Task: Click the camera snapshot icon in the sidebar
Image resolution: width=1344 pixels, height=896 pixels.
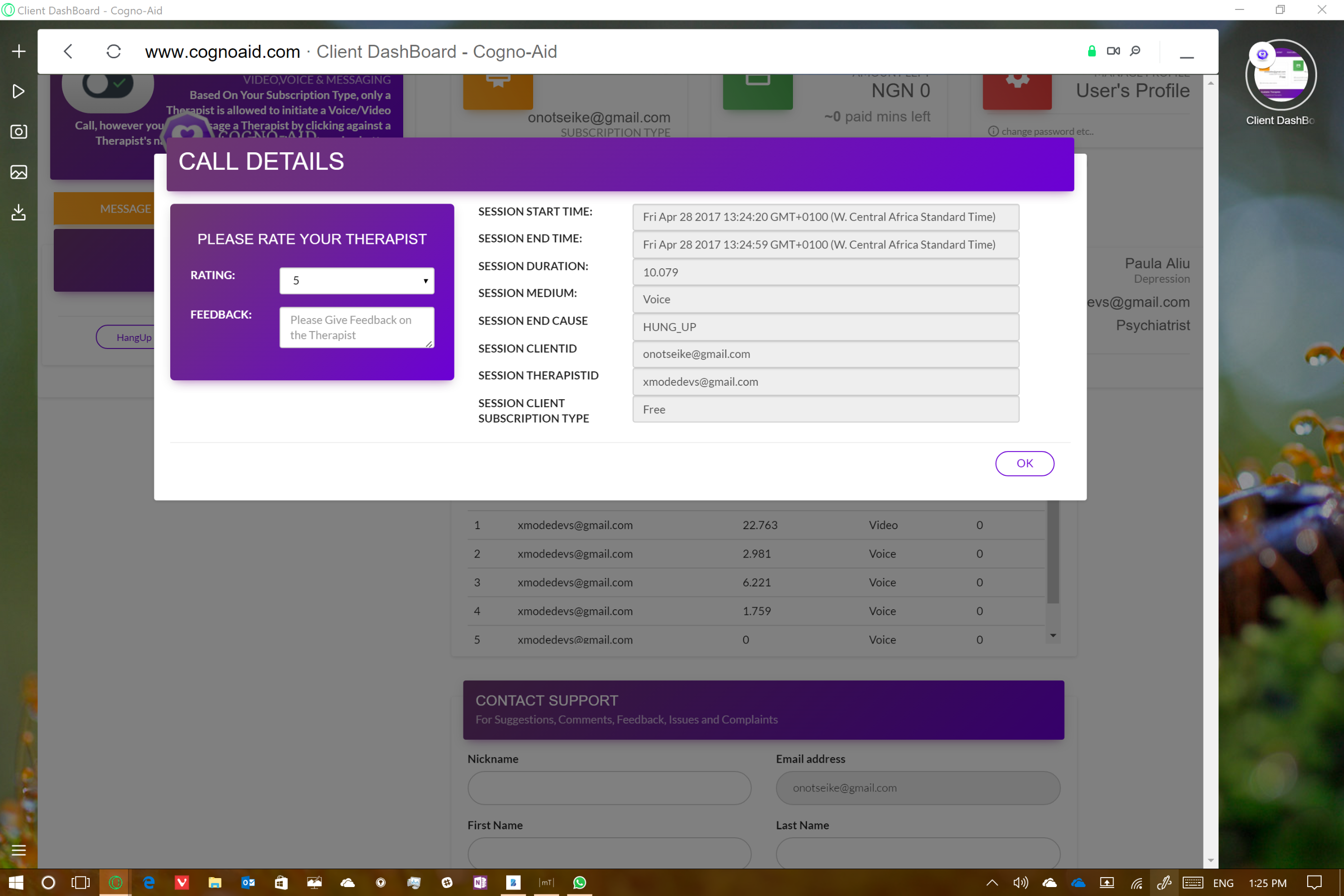Action: click(18, 131)
